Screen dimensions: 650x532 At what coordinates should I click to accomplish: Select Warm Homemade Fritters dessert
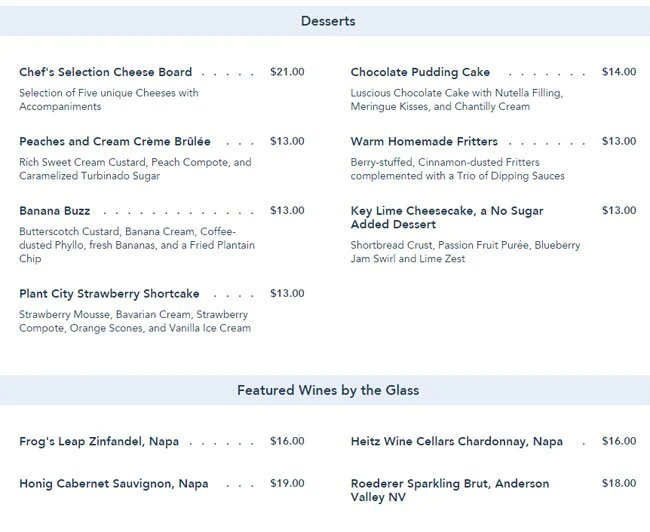[424, 141]
